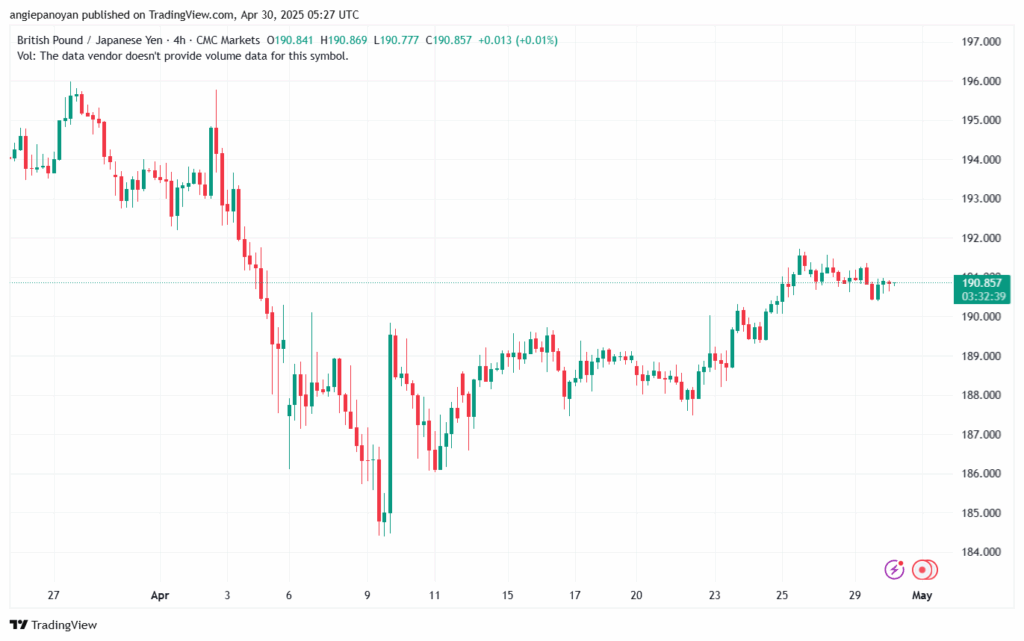Click the 186.000 price axis label
This screenshot has width=1024, height=641.
tap(981, 473)
